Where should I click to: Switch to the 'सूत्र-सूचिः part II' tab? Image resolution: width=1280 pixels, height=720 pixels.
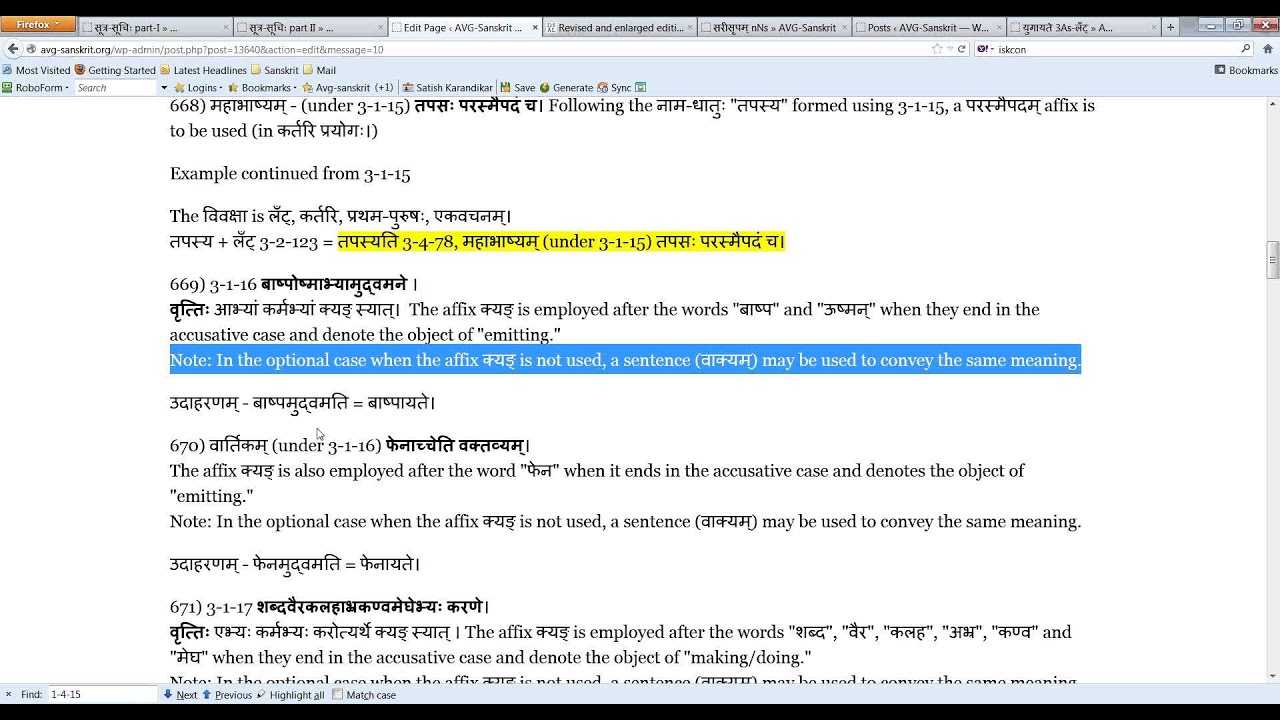point(309,28)
